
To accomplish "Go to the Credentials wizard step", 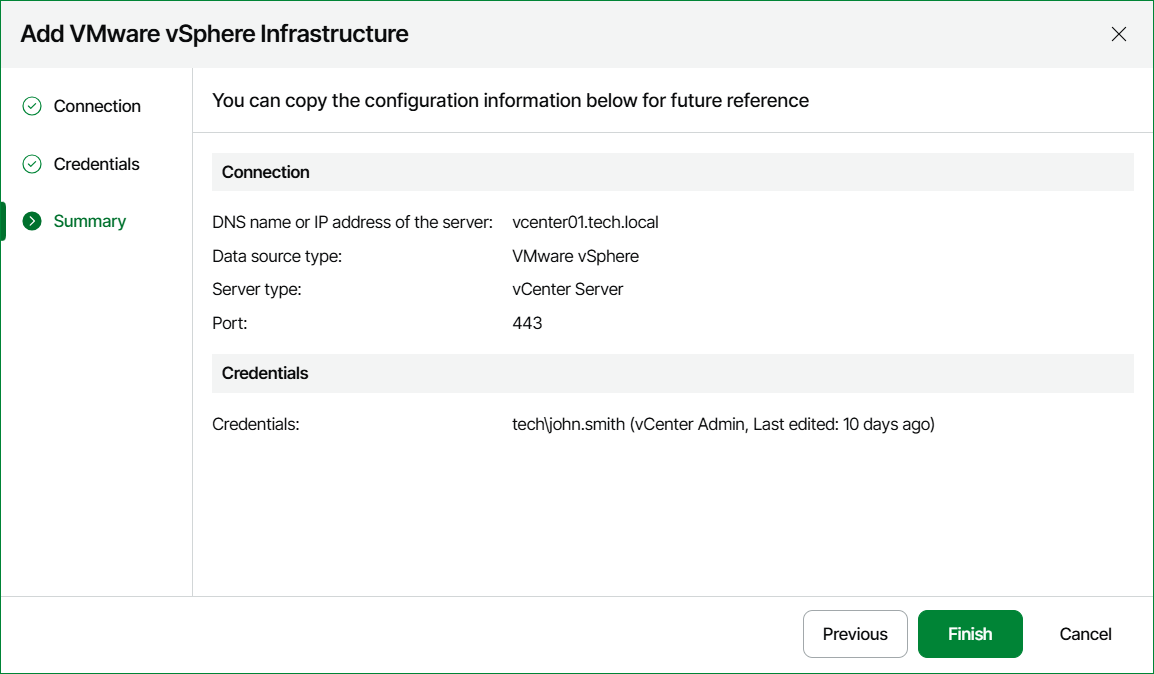I will (x=96, y=164).
